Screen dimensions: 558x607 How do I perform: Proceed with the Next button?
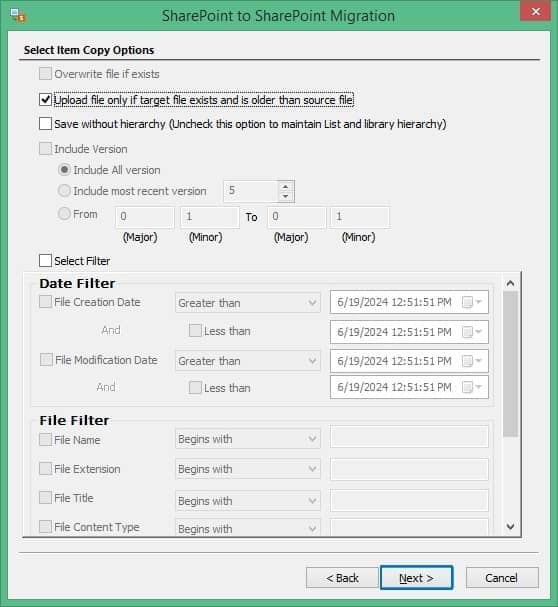416,578
